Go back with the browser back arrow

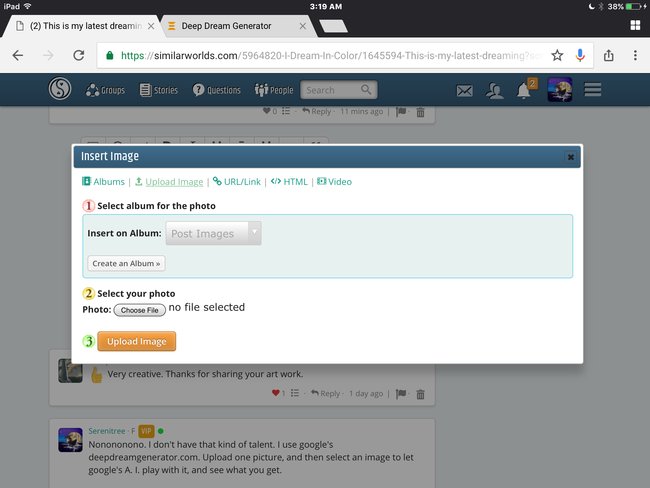18,55
